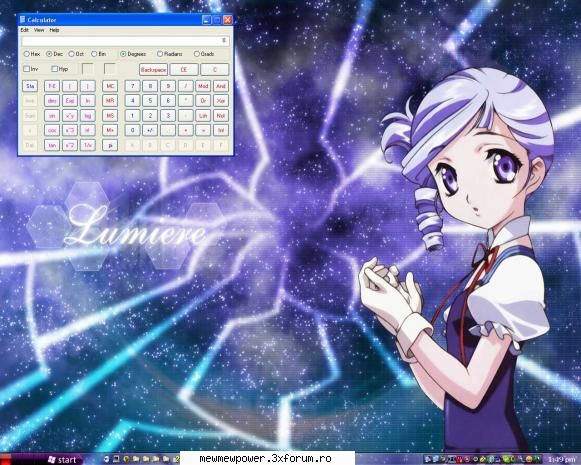Open the Edit menu
This screenshot has height=465, width=581.
(24, 30)
